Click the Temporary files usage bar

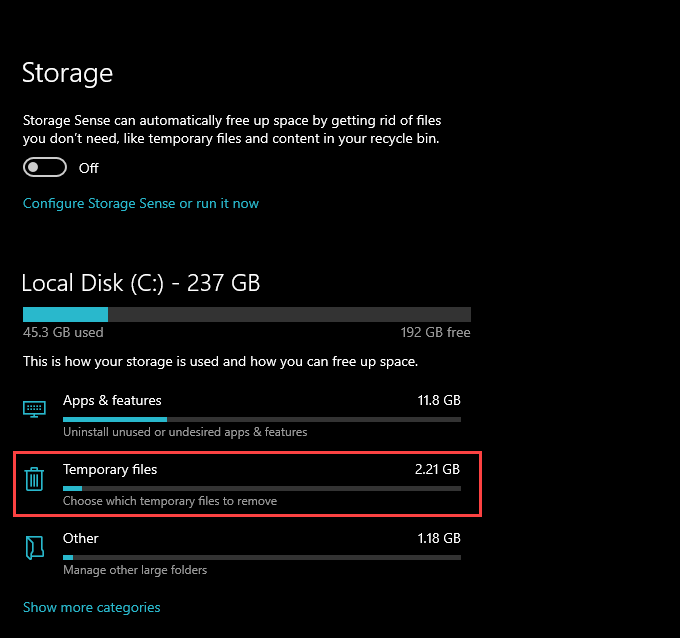[261, 488]
